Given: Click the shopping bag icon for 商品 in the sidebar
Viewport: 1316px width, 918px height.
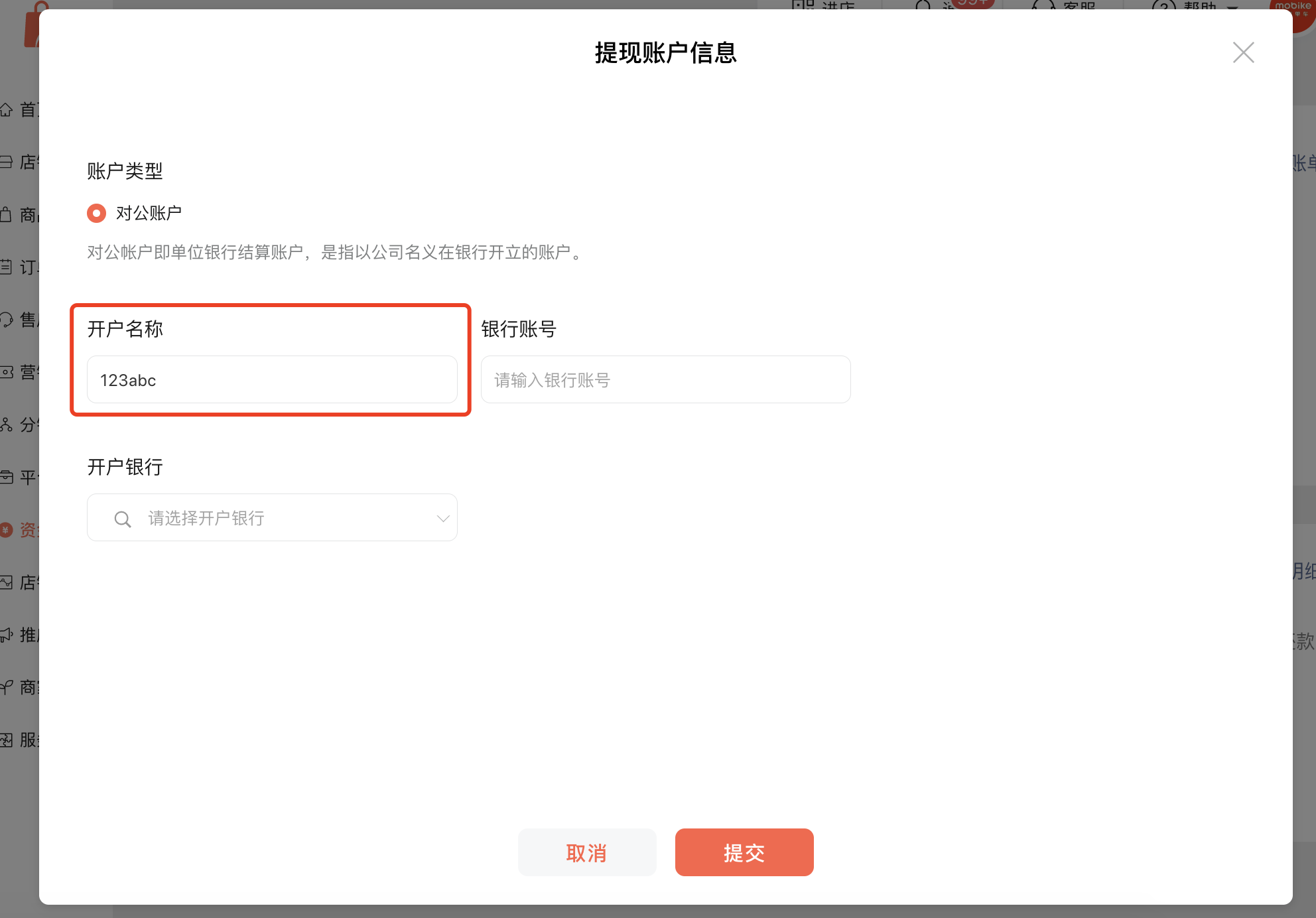Looking at the screenshot, I should pyautogui.click(x=7, y=215).
